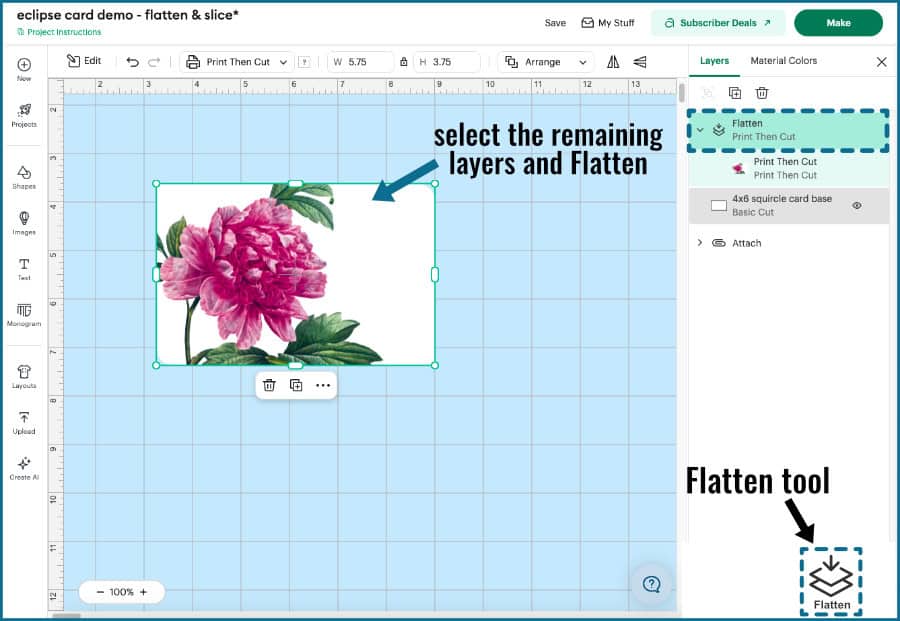Open the canvas more options menu
The height and width of the screenshot is (621, 900).
tap(323, 385)
